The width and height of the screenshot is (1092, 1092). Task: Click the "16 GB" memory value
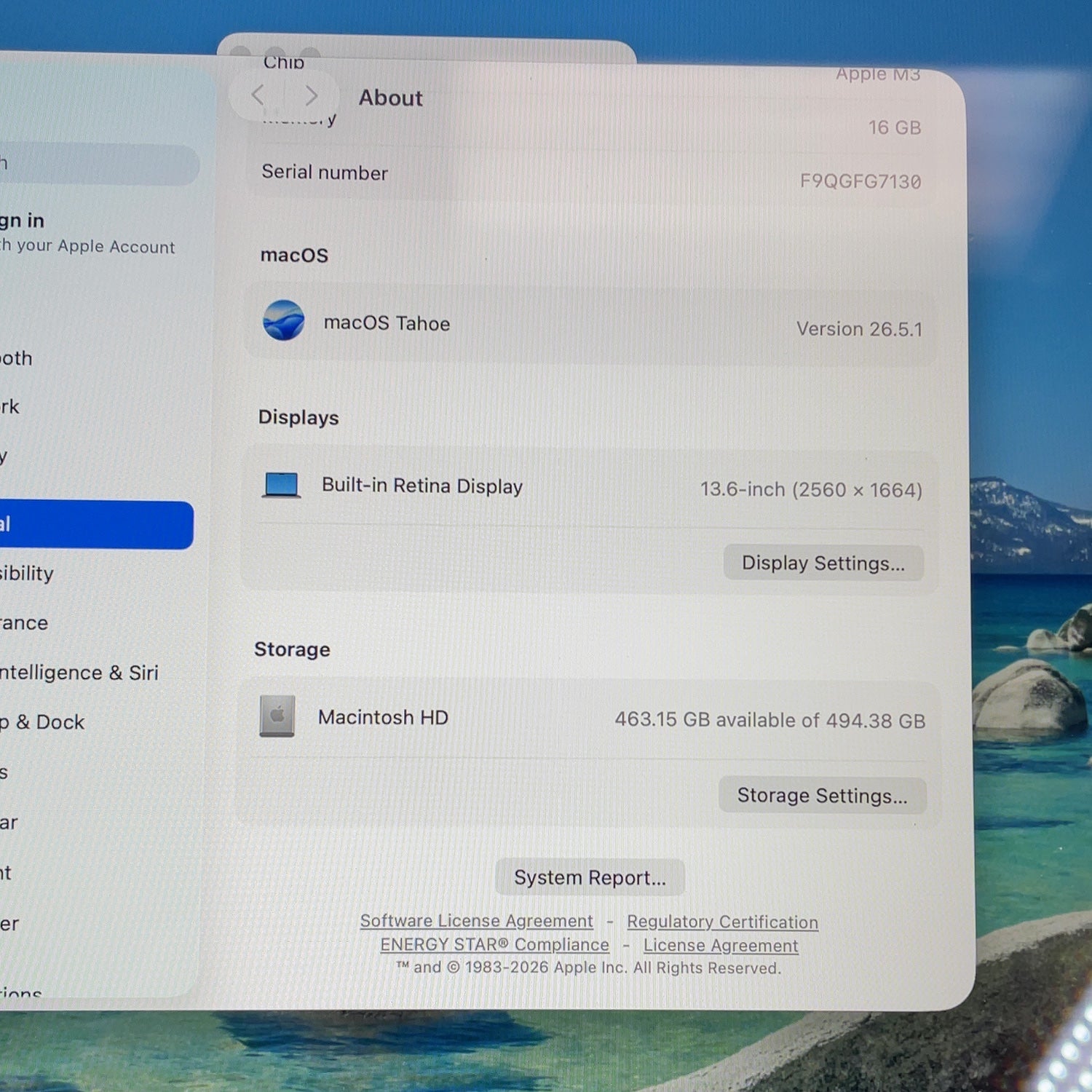coord(895,127)
